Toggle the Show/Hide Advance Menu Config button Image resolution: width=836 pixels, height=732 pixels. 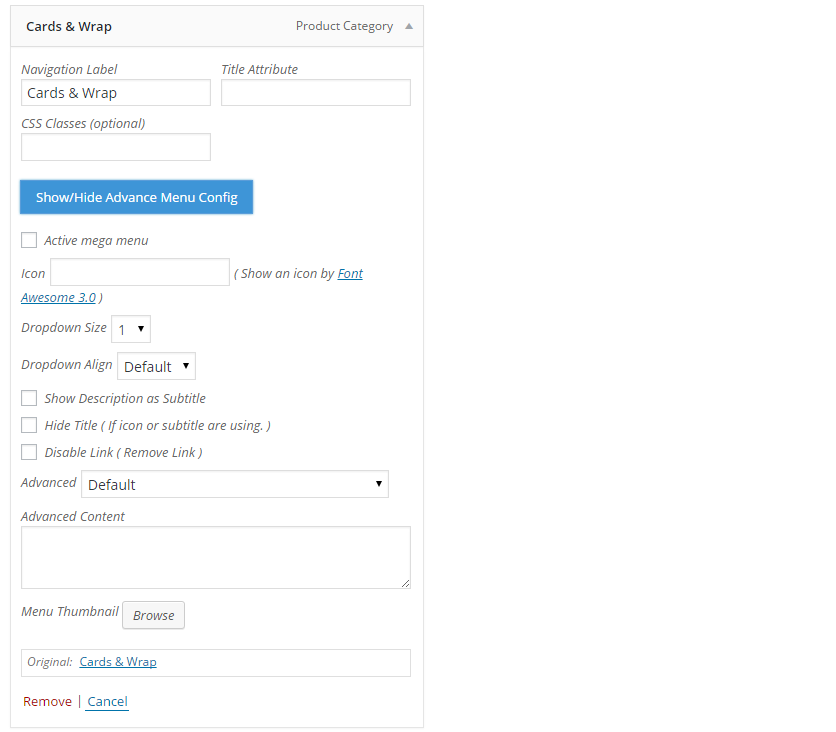[x=136, y=197]
